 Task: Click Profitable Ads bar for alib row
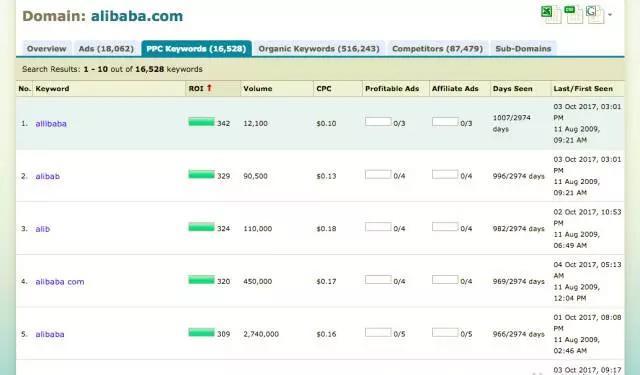tap(378, 226)
